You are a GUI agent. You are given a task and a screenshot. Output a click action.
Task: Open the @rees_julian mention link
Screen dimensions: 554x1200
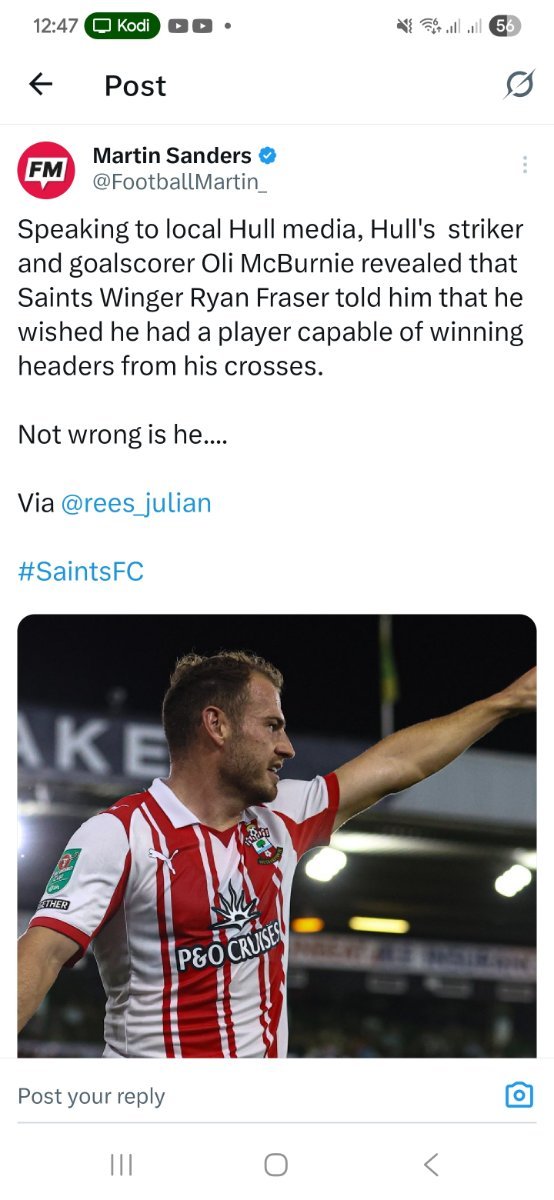pyautogui.click(x=136, y=503)
